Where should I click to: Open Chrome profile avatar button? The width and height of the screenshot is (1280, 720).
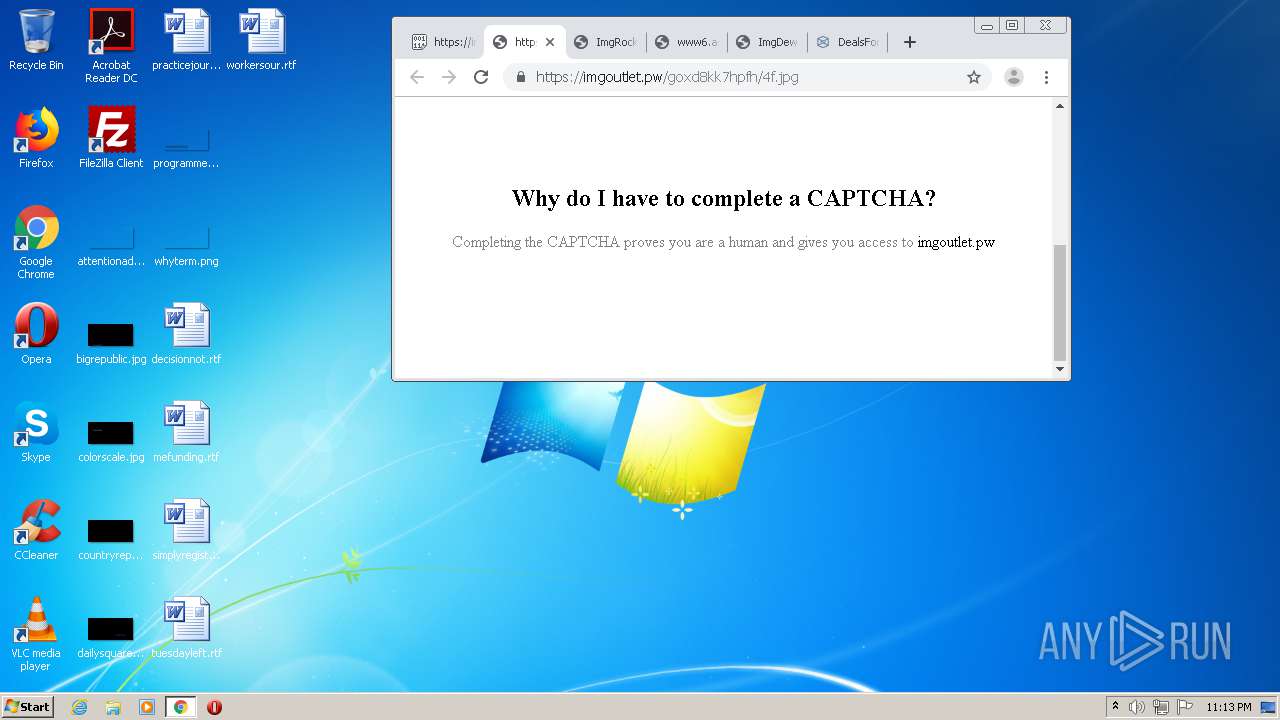click(1014, 77)
